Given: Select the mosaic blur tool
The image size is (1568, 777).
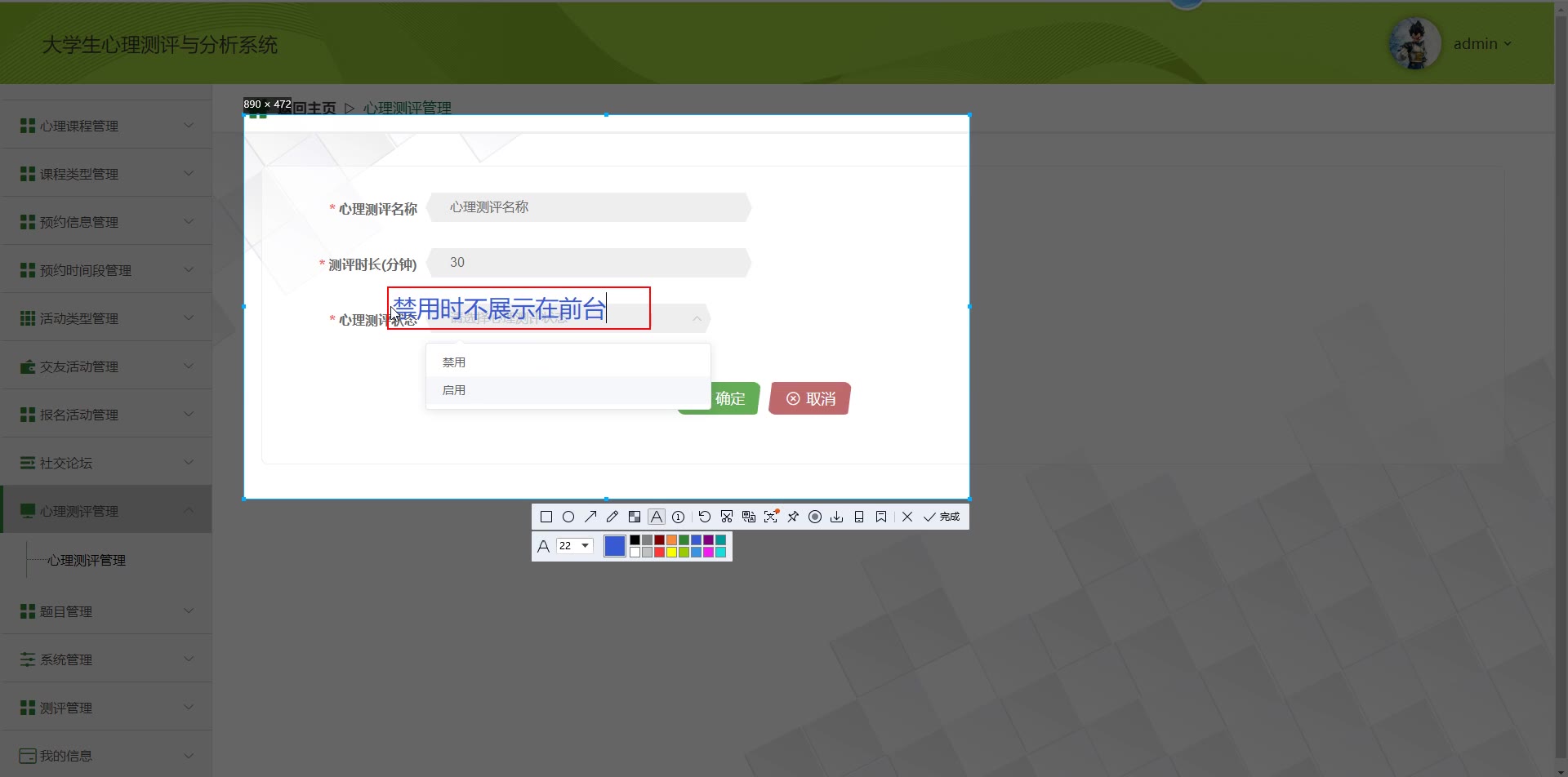Looking at the screenshot, I should click(635, 517).
